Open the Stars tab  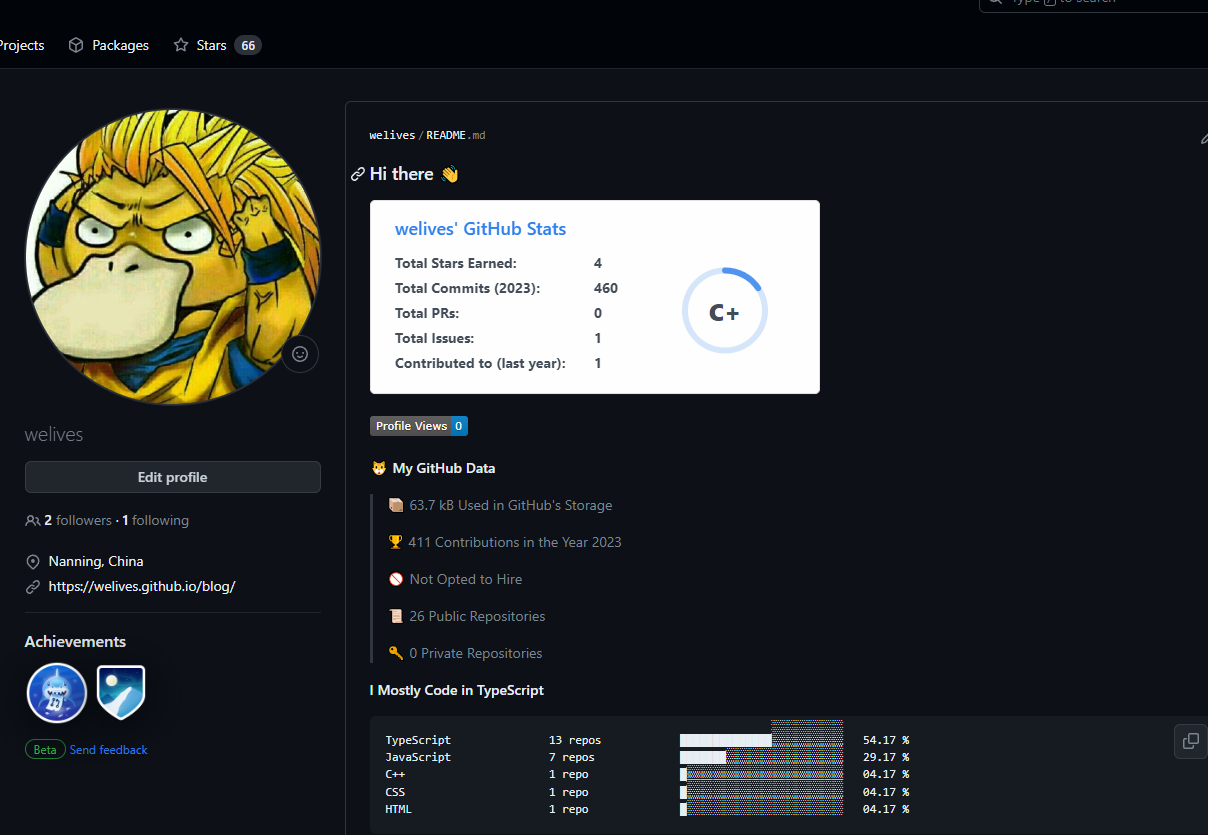217,45
